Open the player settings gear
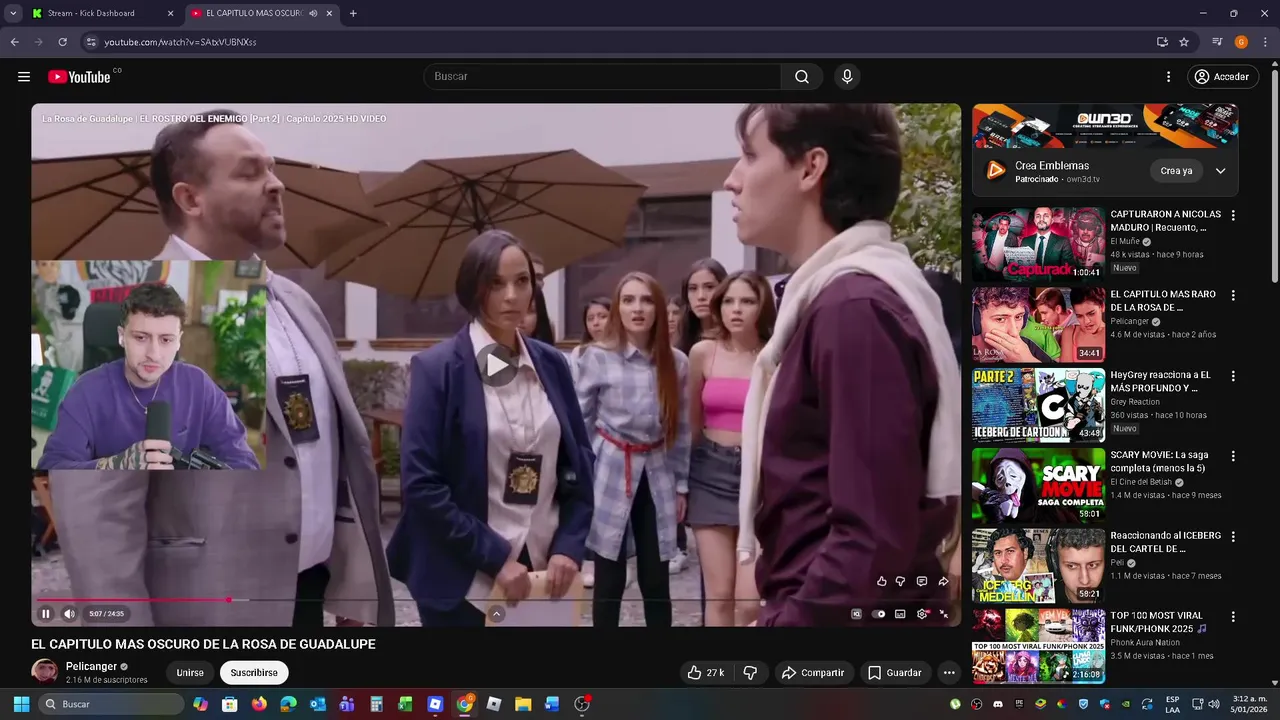Screen dimensions: 1280x720 pyautogui.click(x=922, y=614)
